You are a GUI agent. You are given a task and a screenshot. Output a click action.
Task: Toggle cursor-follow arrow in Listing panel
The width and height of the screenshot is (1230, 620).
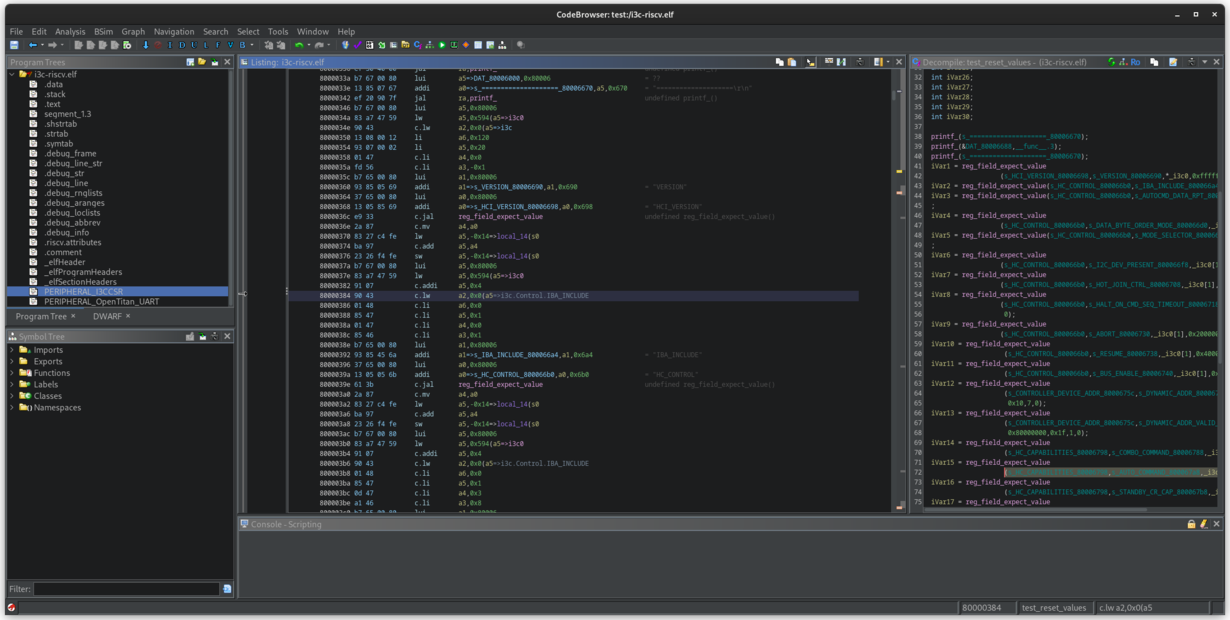pos(810,62)
